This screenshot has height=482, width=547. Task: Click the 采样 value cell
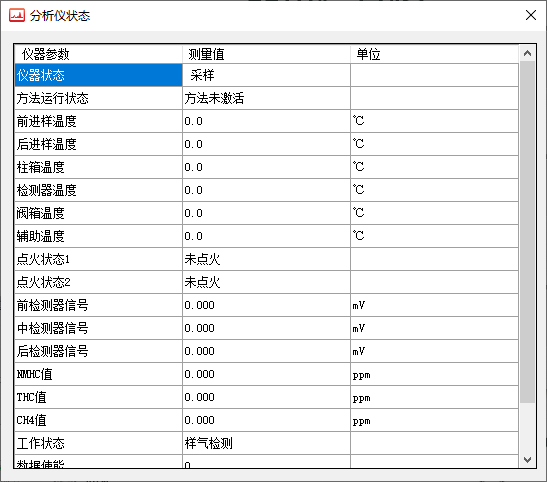click(x=266, y=75)
